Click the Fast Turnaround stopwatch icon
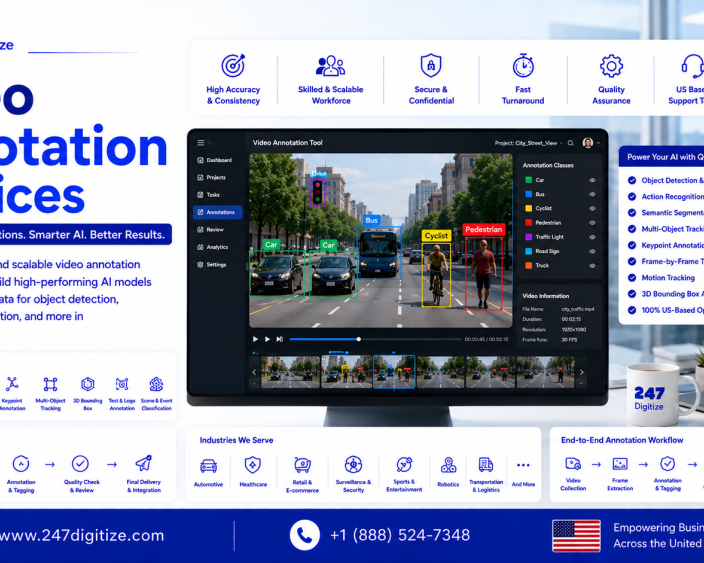704x563 pixels. [523, 66]
